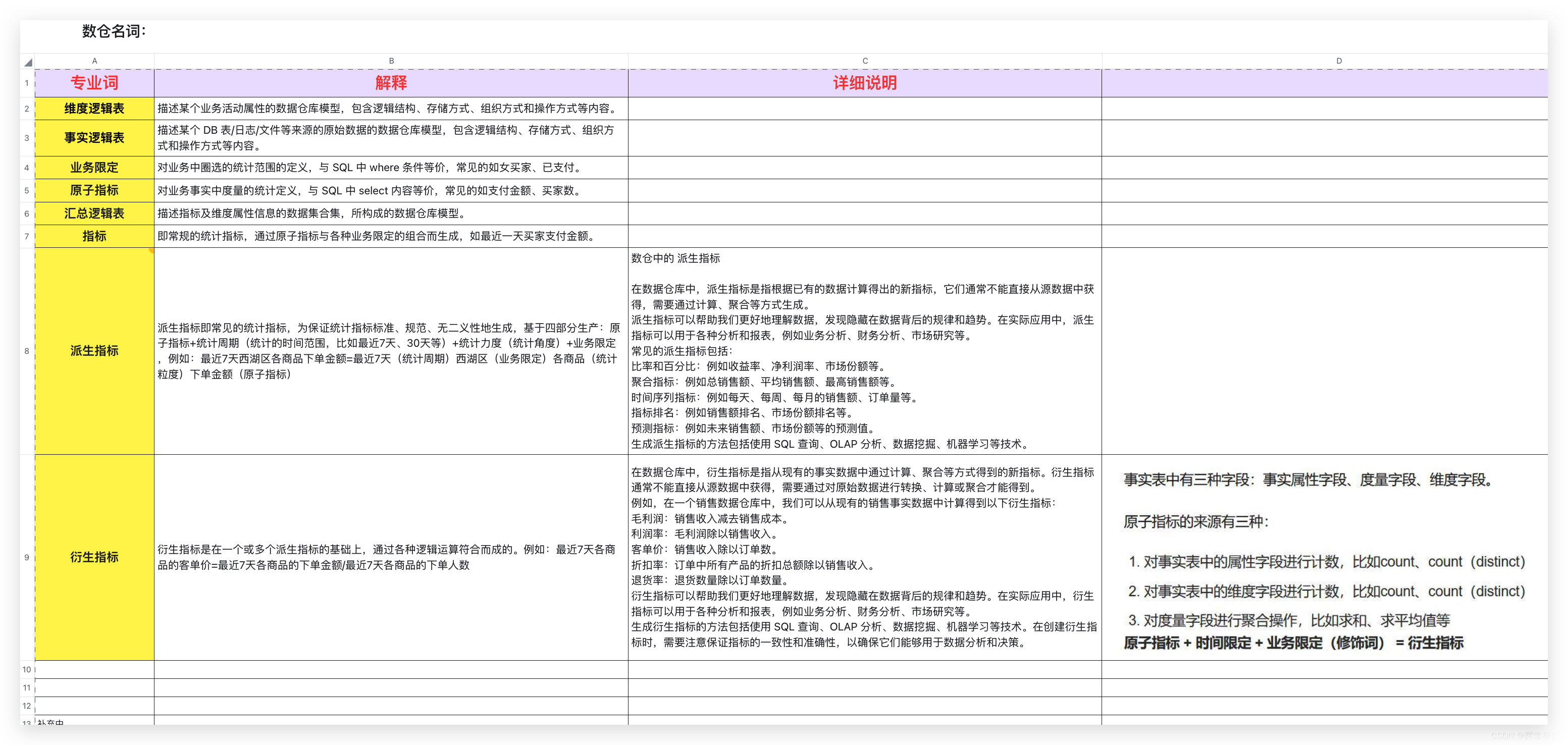The image size is (1568, 745).
Task: Click the select-all corner triangle
Action: [28, 62]
